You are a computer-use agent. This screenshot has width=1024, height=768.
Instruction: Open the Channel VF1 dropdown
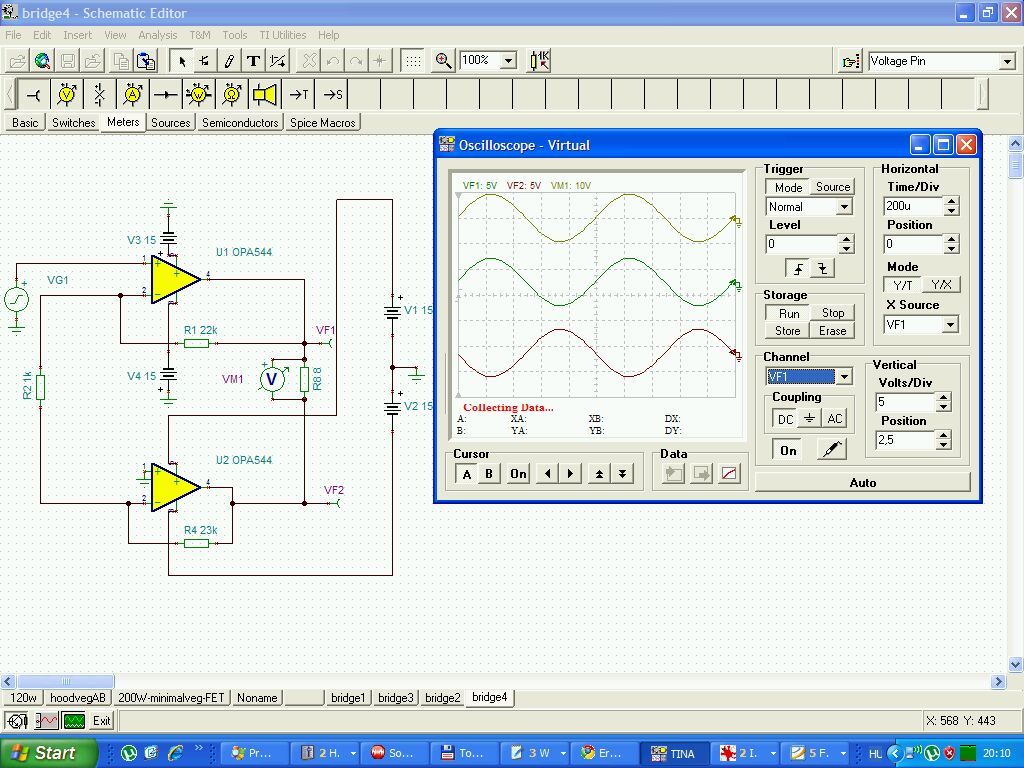coord(844,377)
